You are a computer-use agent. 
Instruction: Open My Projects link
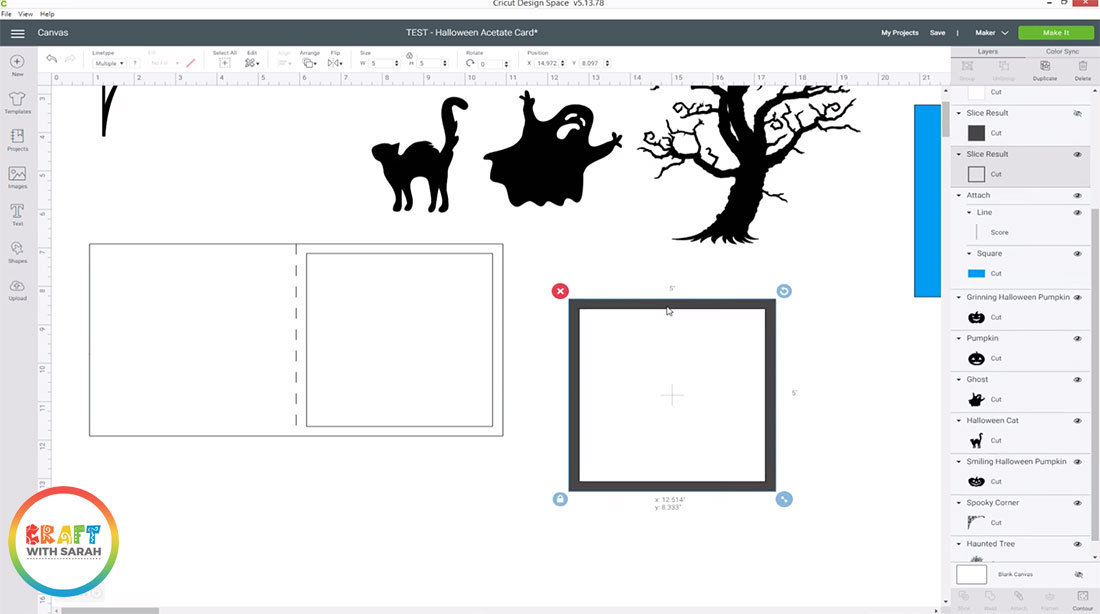pos(899,33)
